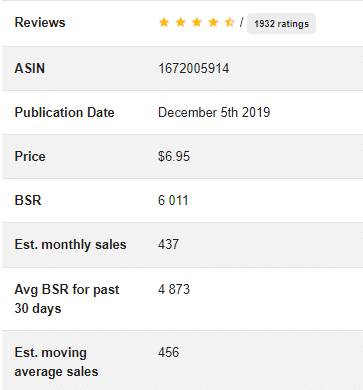Open the 1932 ratings badge
This screenshot has height=390, width=363.
pos(281,24)
